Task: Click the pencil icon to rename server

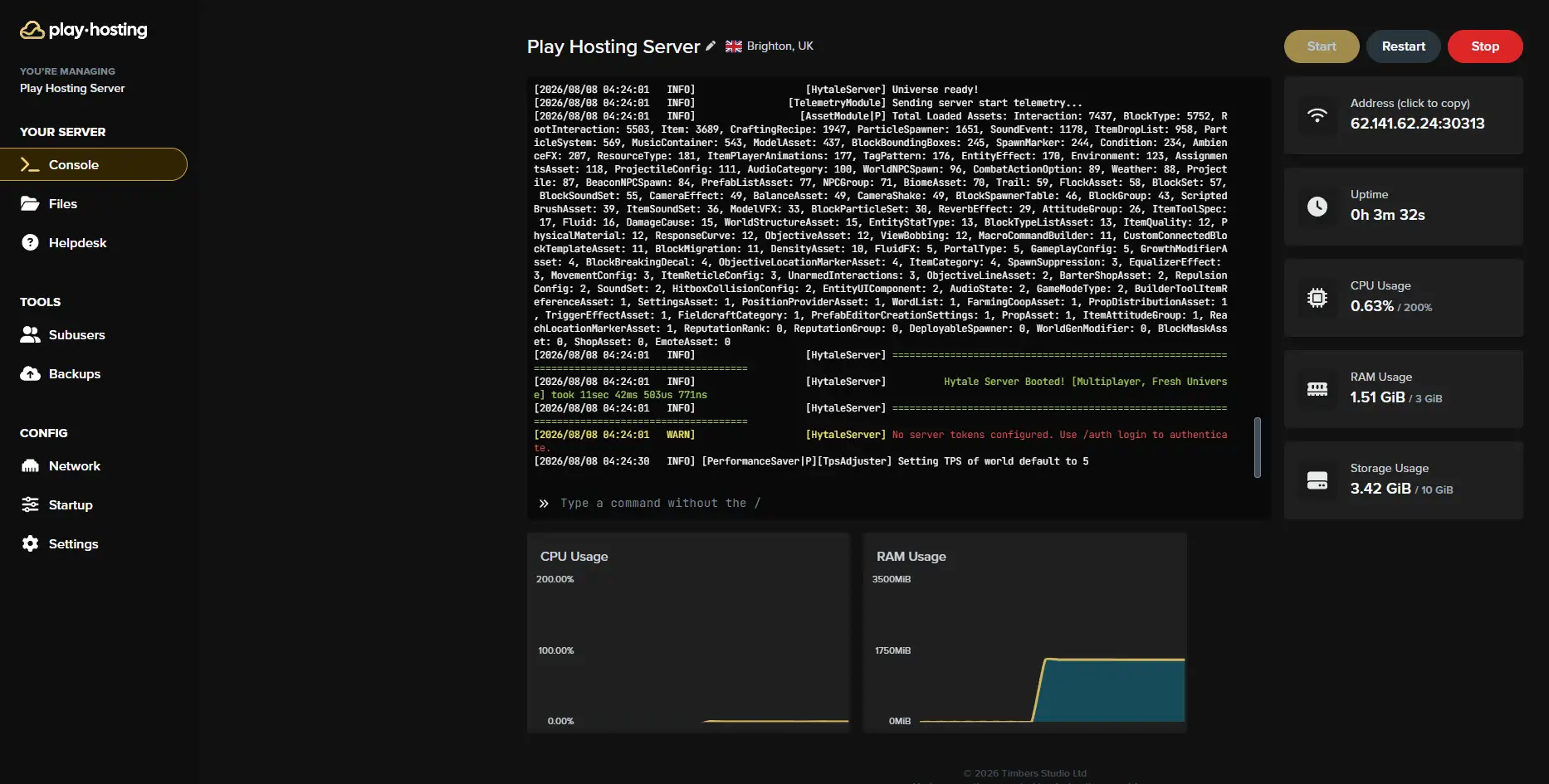Action: [711, 46]
